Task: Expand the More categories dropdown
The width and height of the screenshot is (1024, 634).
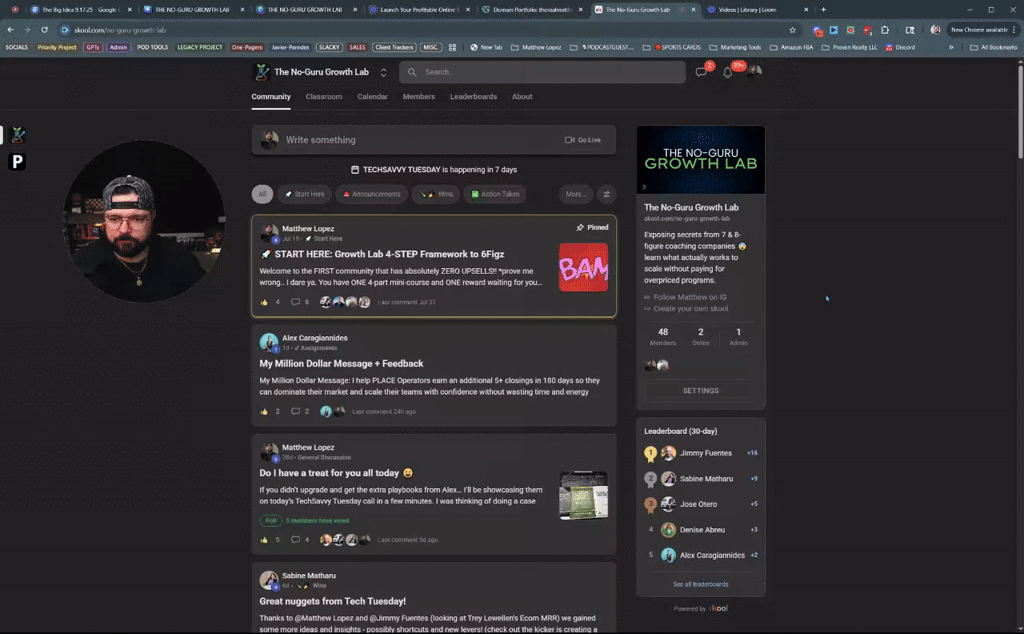Action: pos(575,194)
